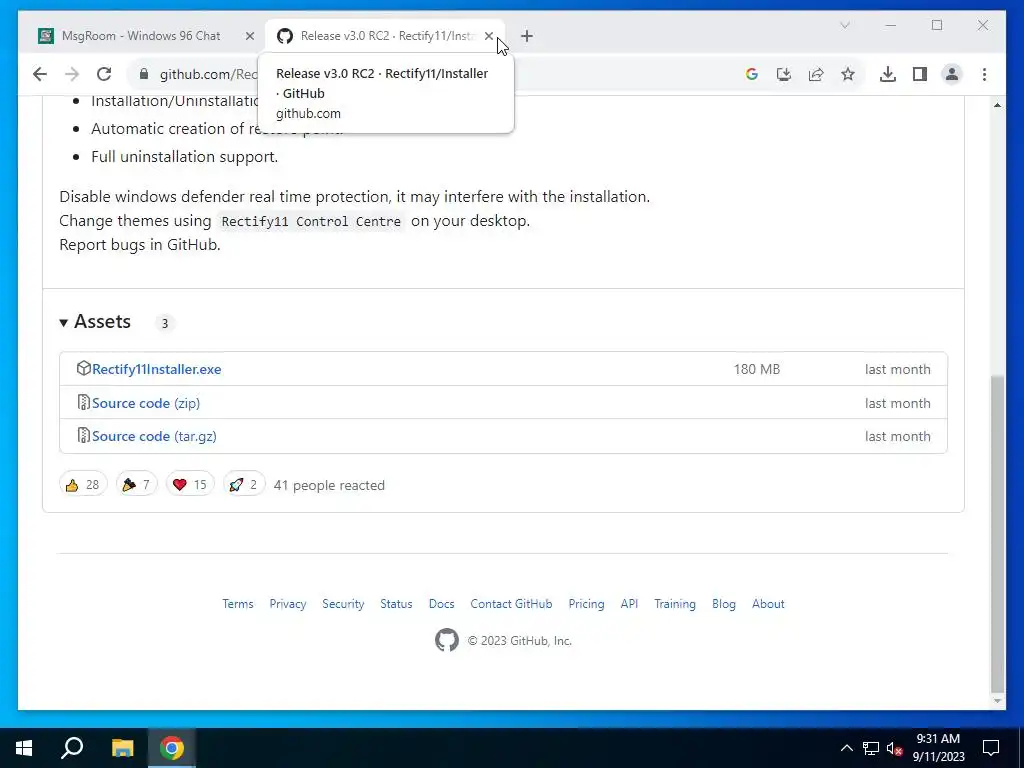Open a new tab with the plus button
This screenshot has width=1024, height=768.
tap(527, 36)
